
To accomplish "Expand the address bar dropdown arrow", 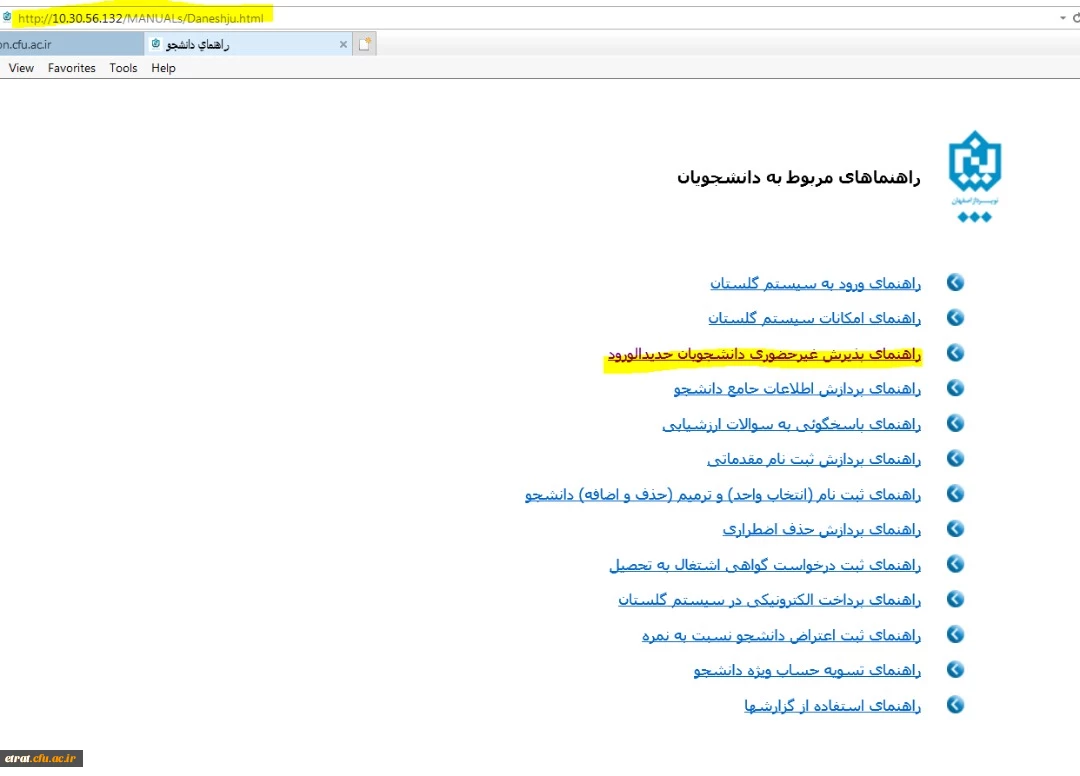I will click(1062, 18).
